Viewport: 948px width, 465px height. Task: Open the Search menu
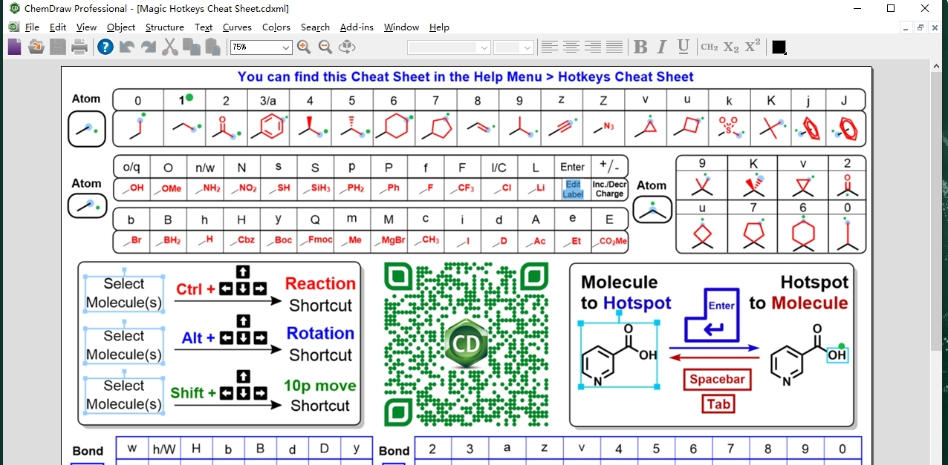click(315, 27)
